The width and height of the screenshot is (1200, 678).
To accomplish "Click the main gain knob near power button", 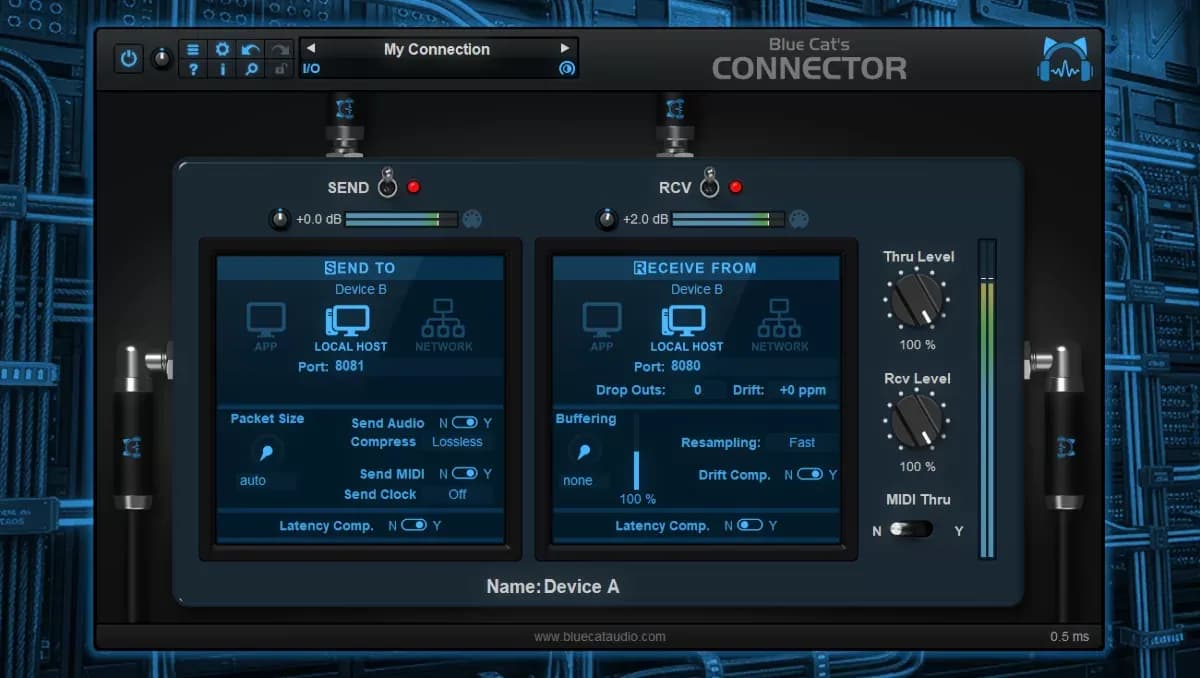I will pos(161,59).
